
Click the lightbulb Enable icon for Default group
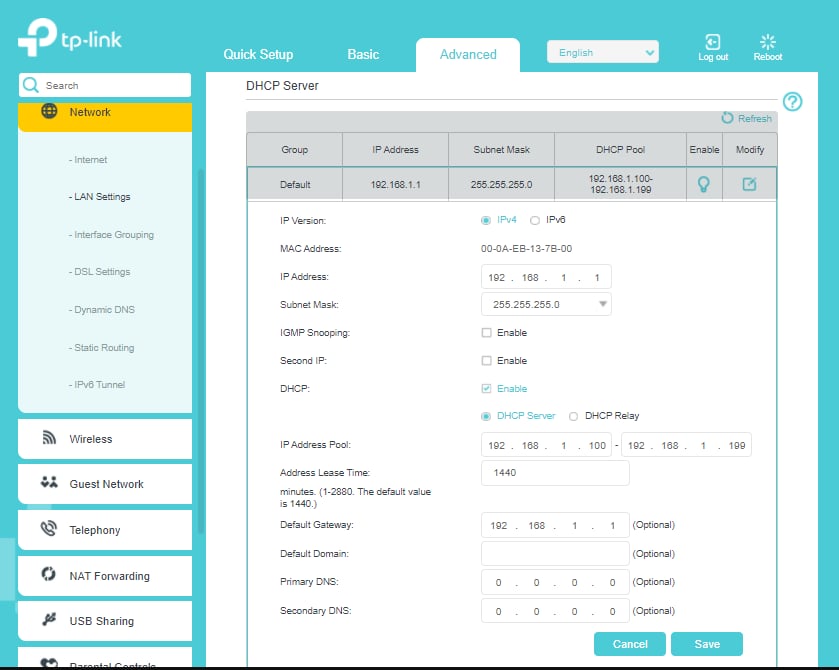[x=703, y=184]
